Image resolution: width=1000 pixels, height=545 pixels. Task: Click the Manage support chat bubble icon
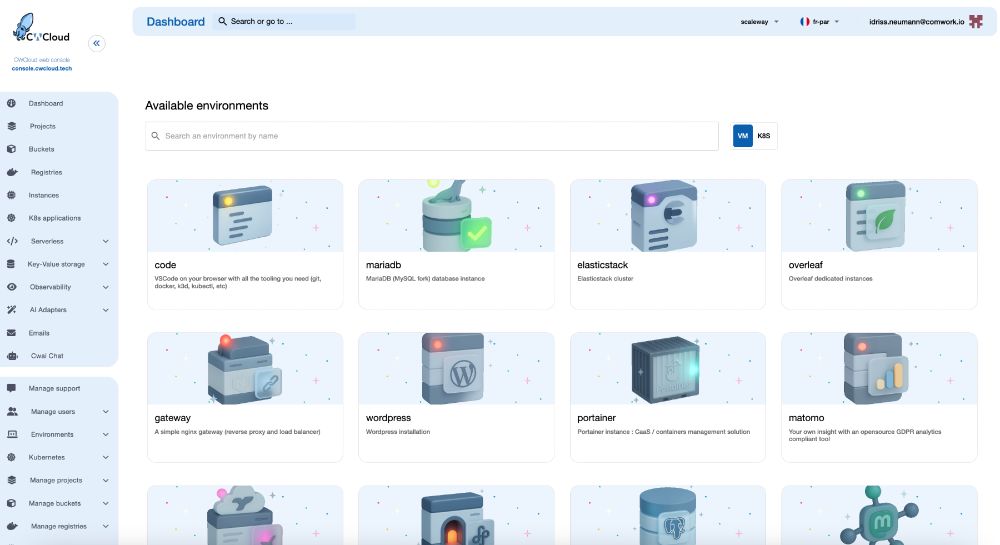(x=11, y=388)
